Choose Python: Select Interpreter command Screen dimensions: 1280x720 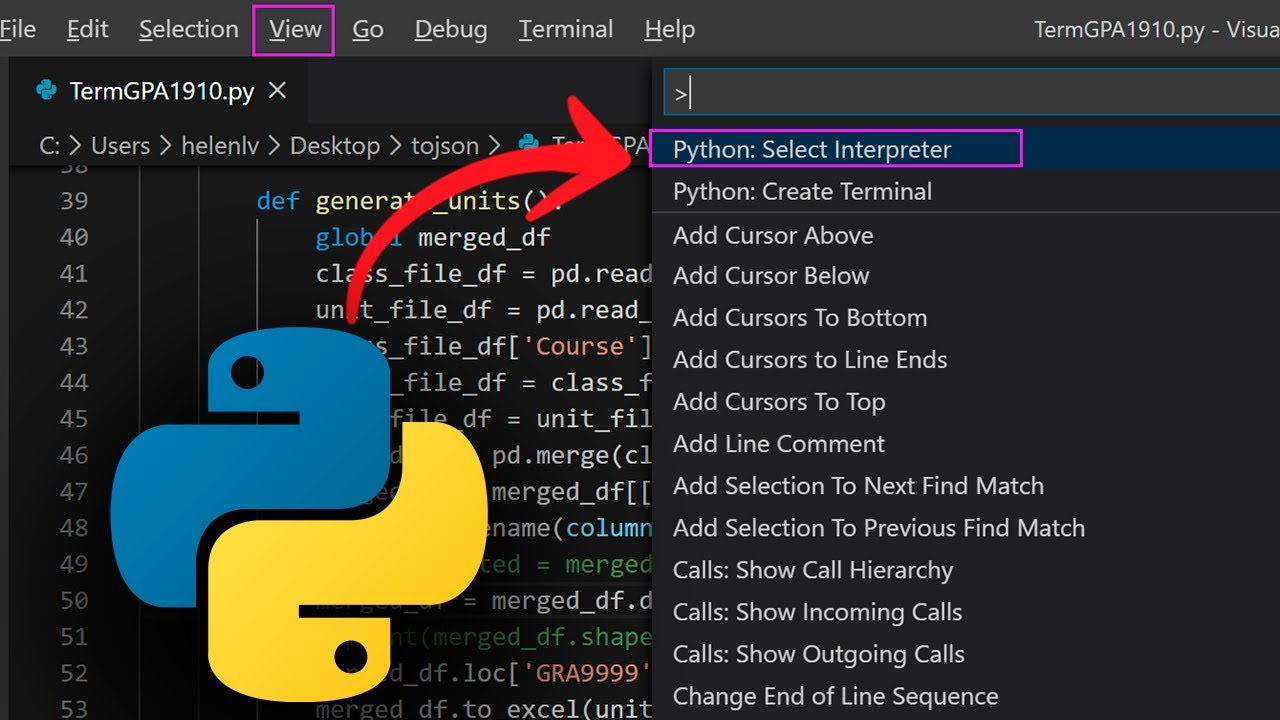[x=965, y=149]
